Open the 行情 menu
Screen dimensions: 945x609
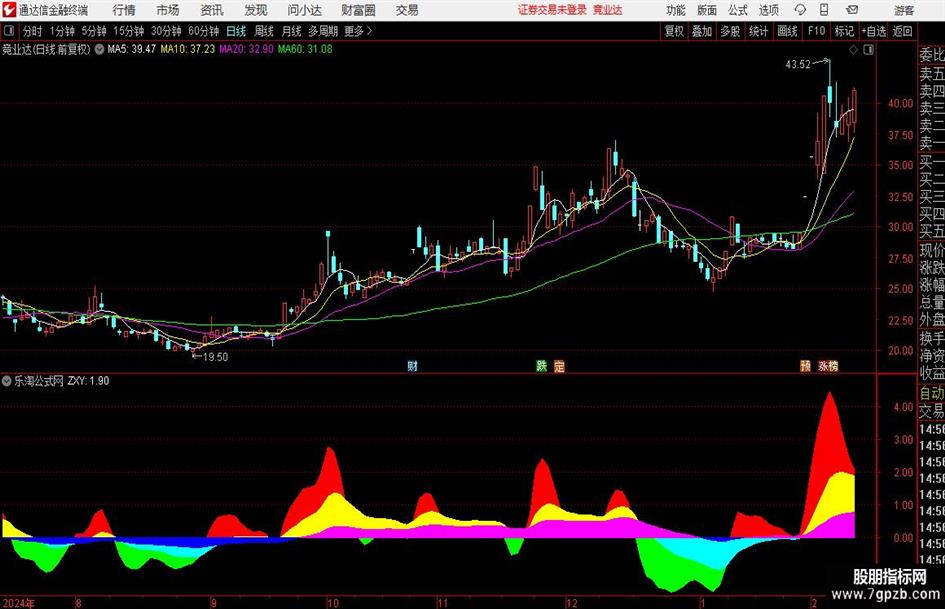pos(124,10)
